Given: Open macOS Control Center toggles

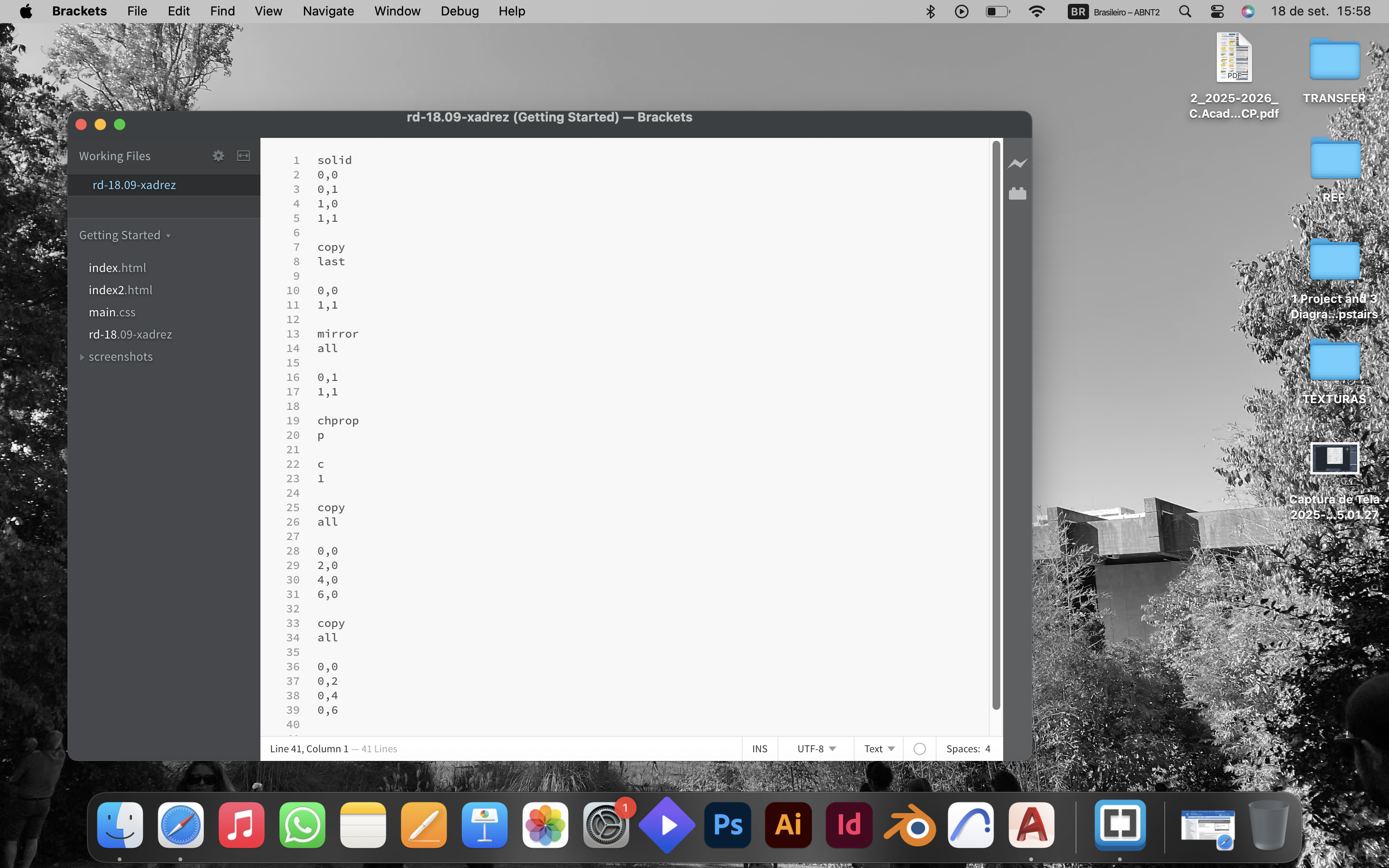Looking at the screenshot, I should [1217, 12].
